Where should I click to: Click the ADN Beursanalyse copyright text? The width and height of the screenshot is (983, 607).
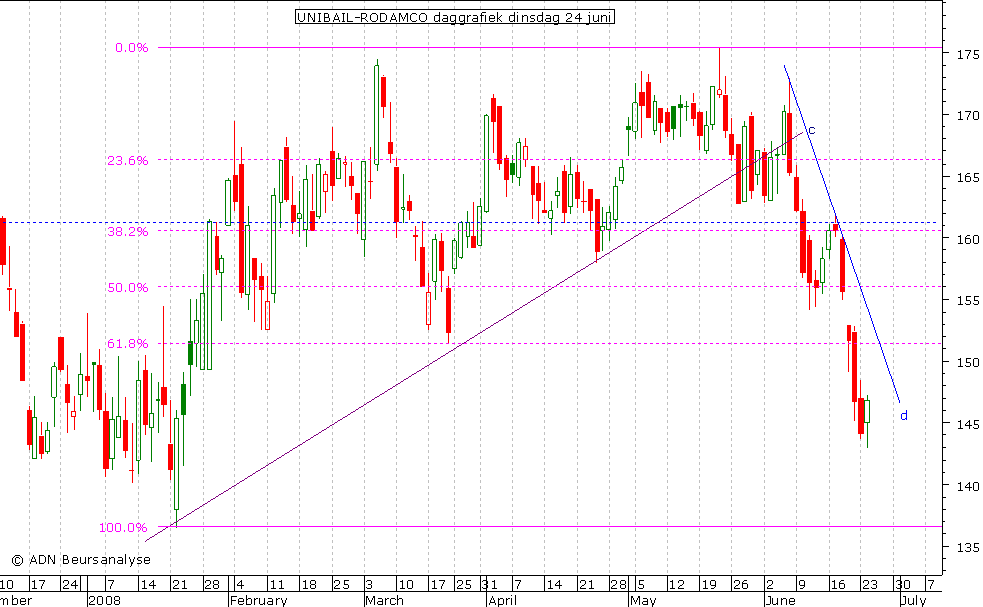point(81,559)
